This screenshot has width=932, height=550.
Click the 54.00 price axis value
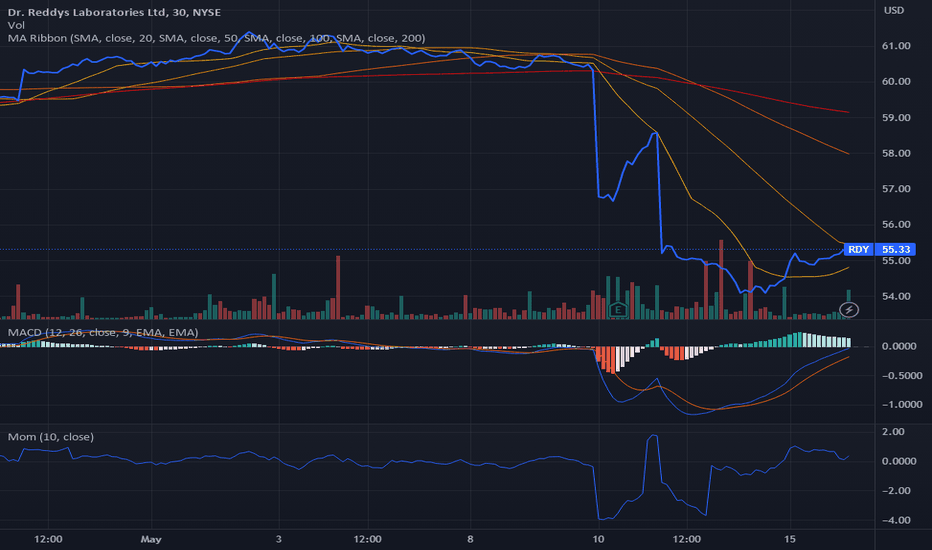[896, 296]
